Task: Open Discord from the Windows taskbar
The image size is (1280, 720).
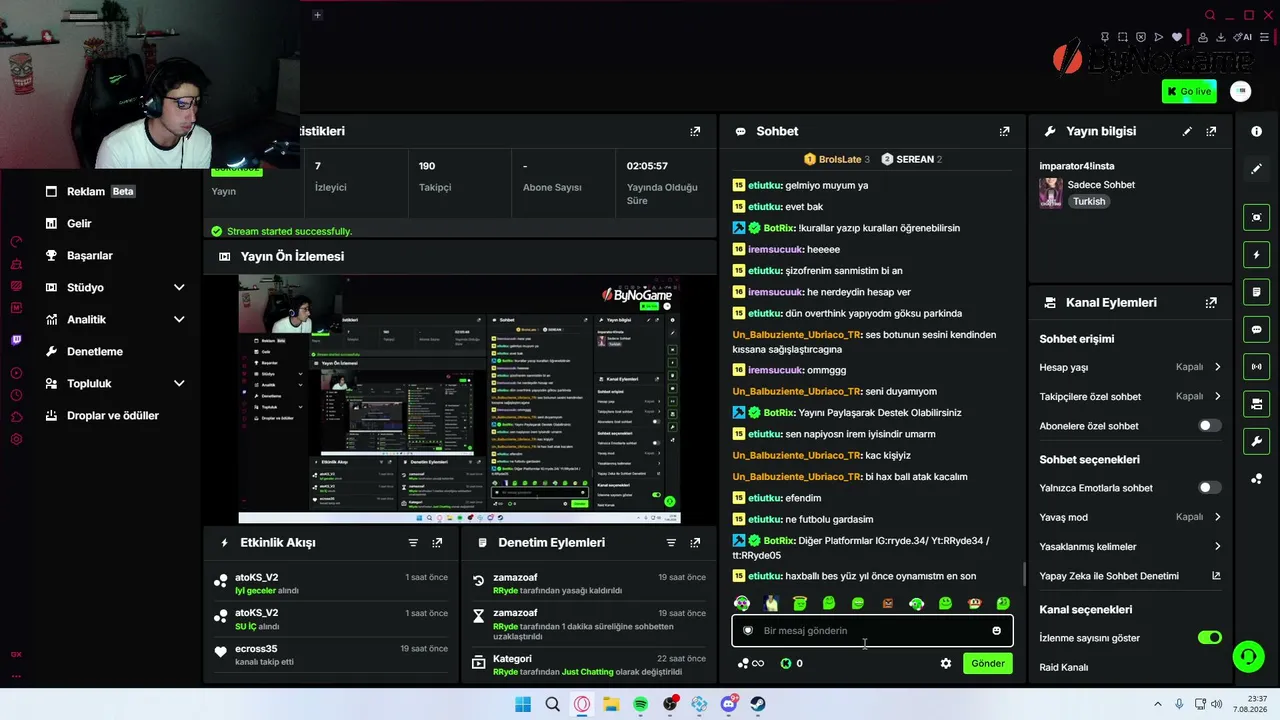Action: pos(729,704)
